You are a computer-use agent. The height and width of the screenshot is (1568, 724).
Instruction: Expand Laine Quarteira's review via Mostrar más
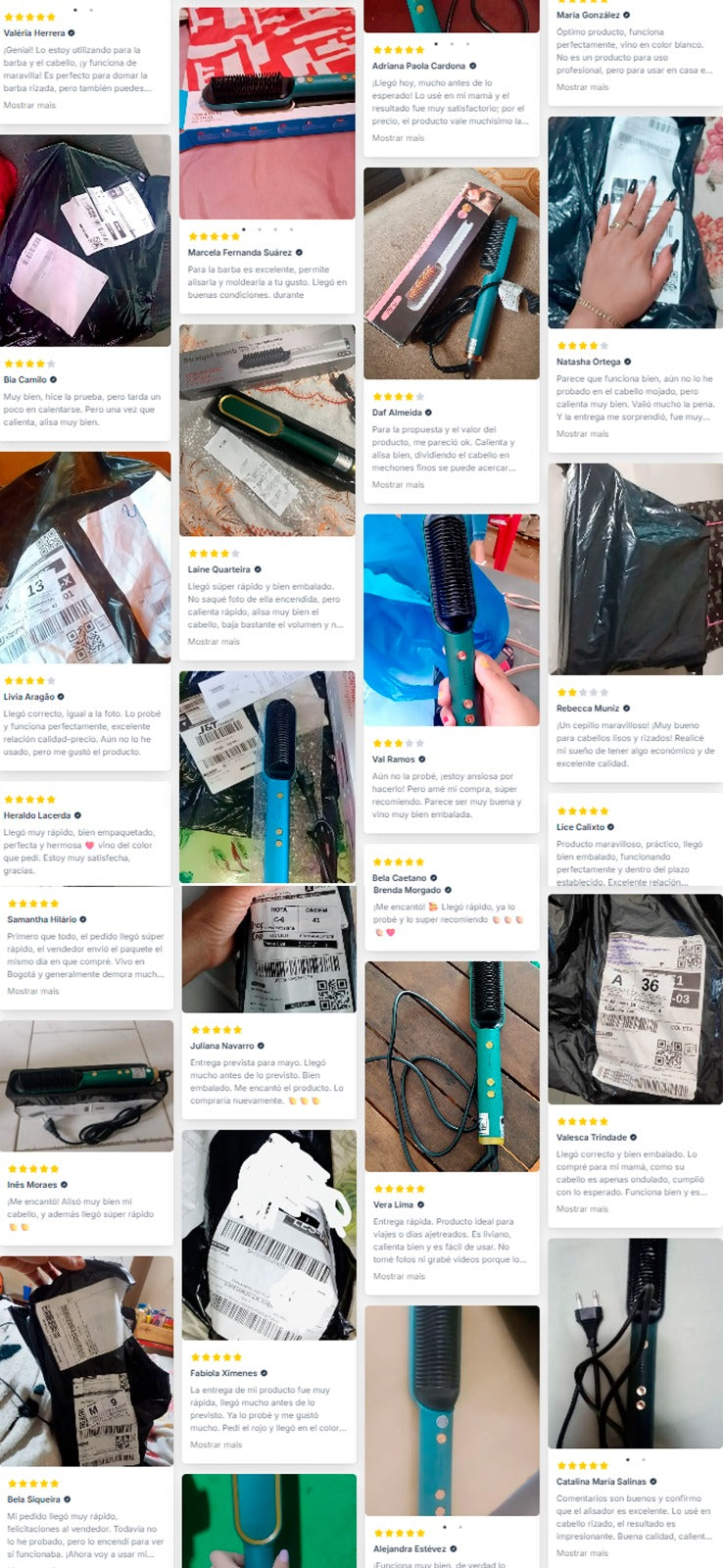[x=214, y=642]
